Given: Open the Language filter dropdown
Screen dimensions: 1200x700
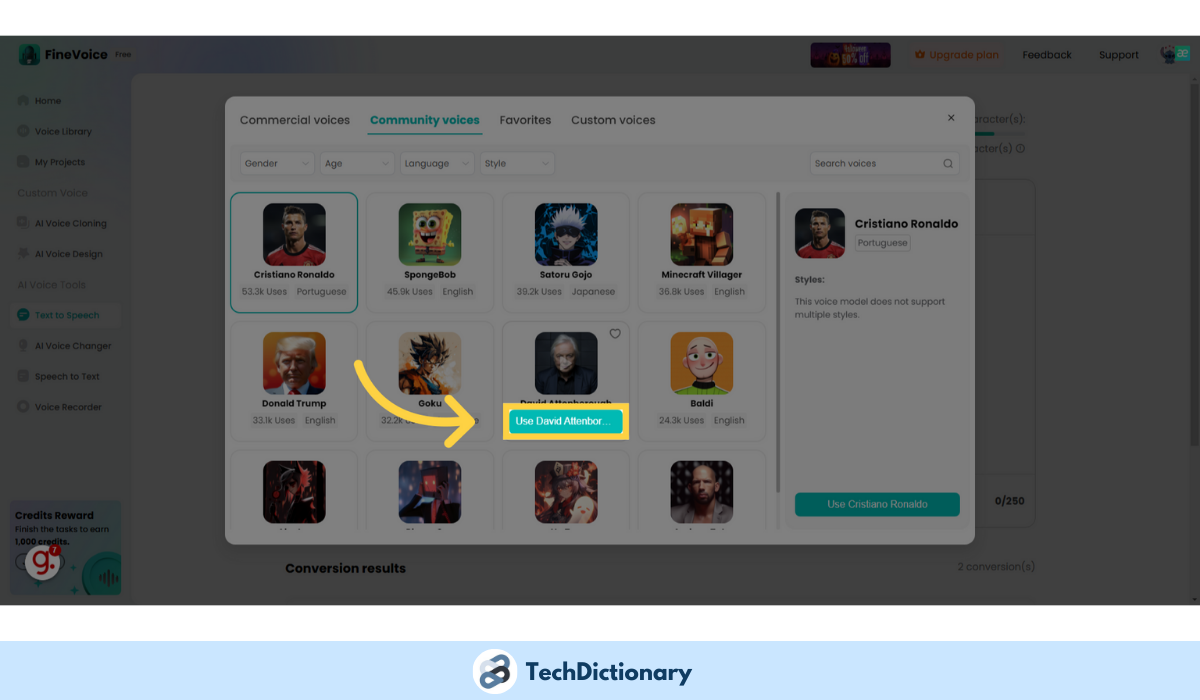Looking at the screenshot, I should 437,163.
